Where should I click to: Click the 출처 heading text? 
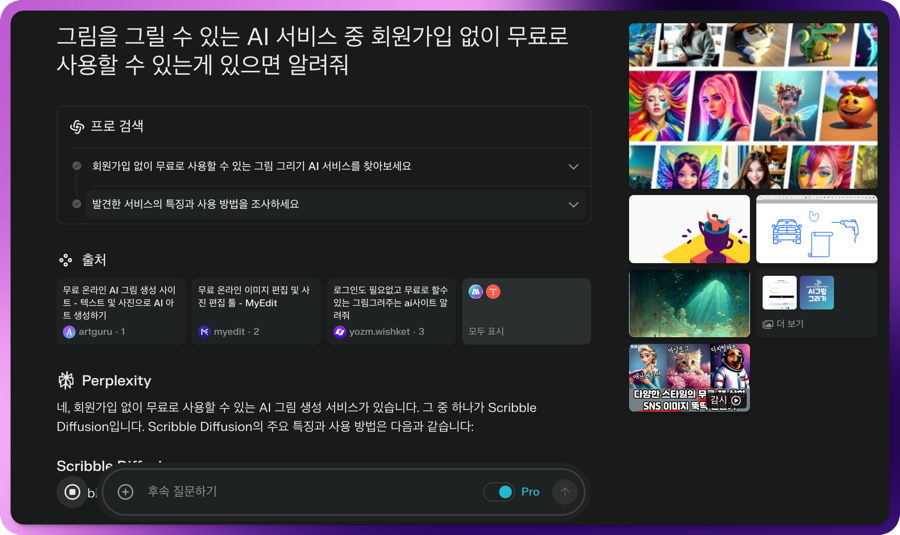click(x=94, y=260)
